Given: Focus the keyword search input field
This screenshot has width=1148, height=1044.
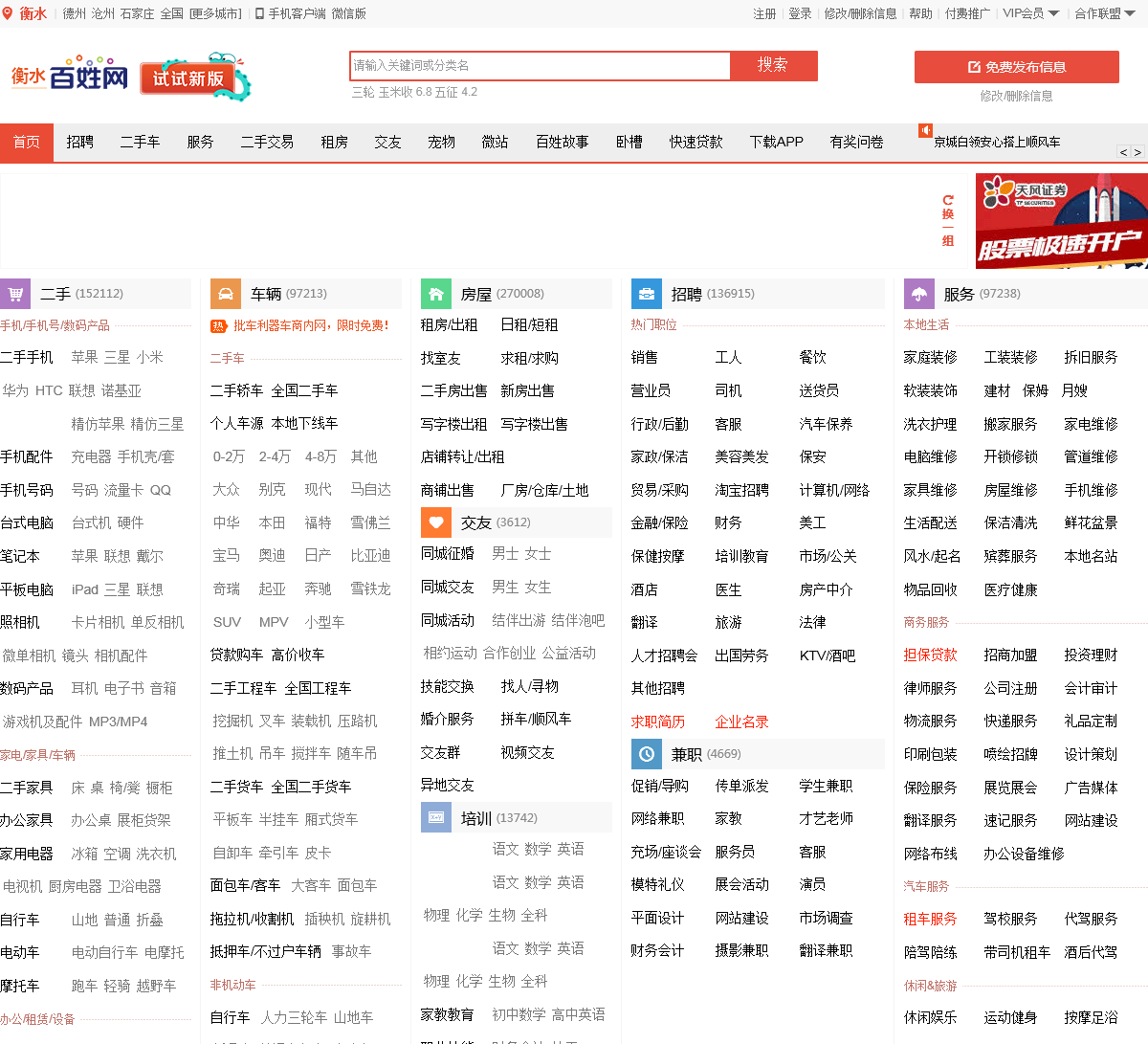Looking at the screenshot, I should pyautogui.click(x=541, y=65).
